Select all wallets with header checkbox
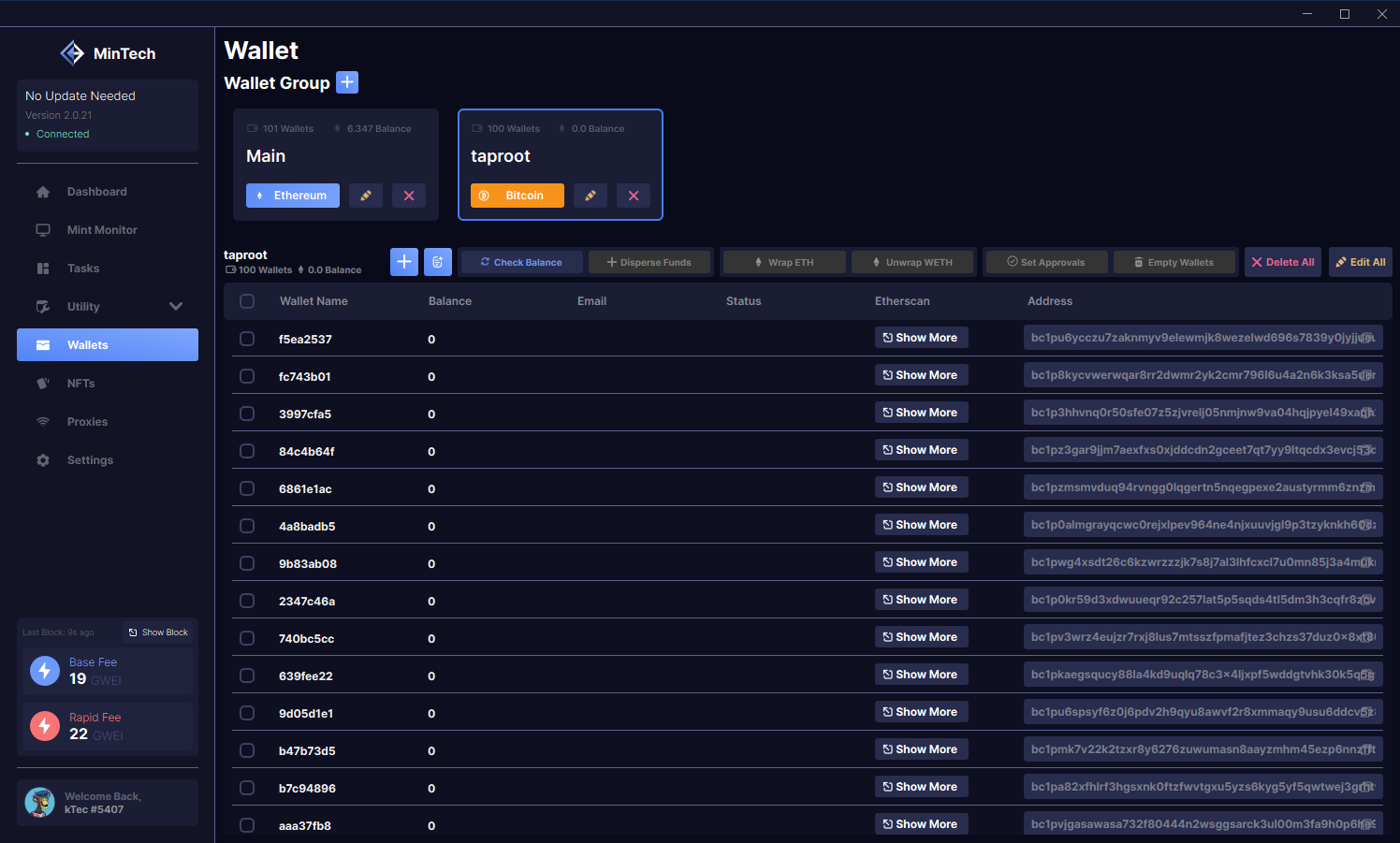This screenshot has height=843, width=1400. tap(247, 301)
